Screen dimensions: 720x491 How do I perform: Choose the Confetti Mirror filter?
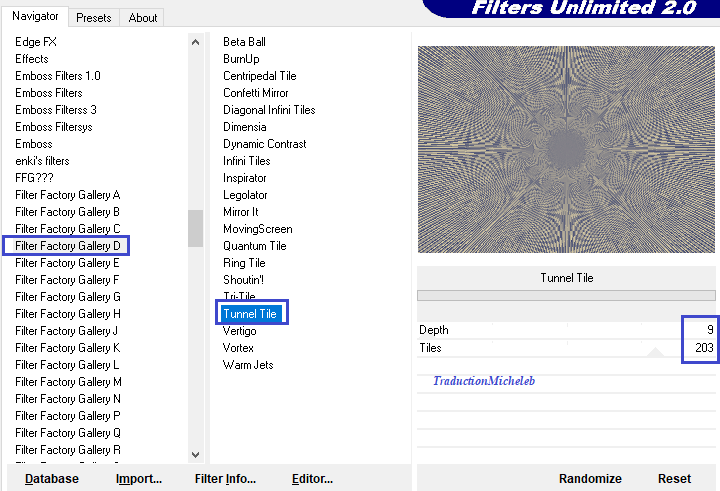pos(256,93)
